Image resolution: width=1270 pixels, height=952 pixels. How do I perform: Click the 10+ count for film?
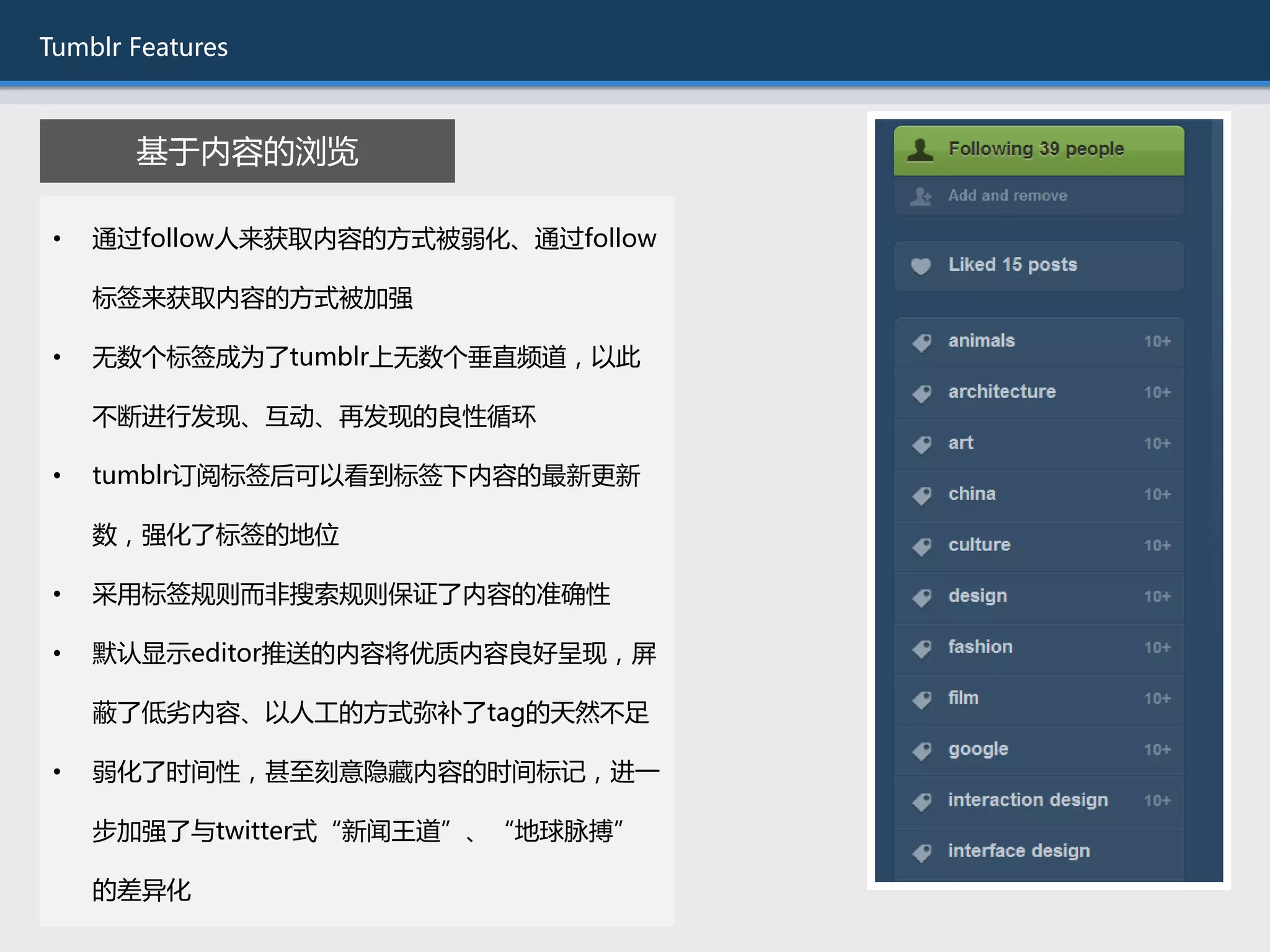1157,699
